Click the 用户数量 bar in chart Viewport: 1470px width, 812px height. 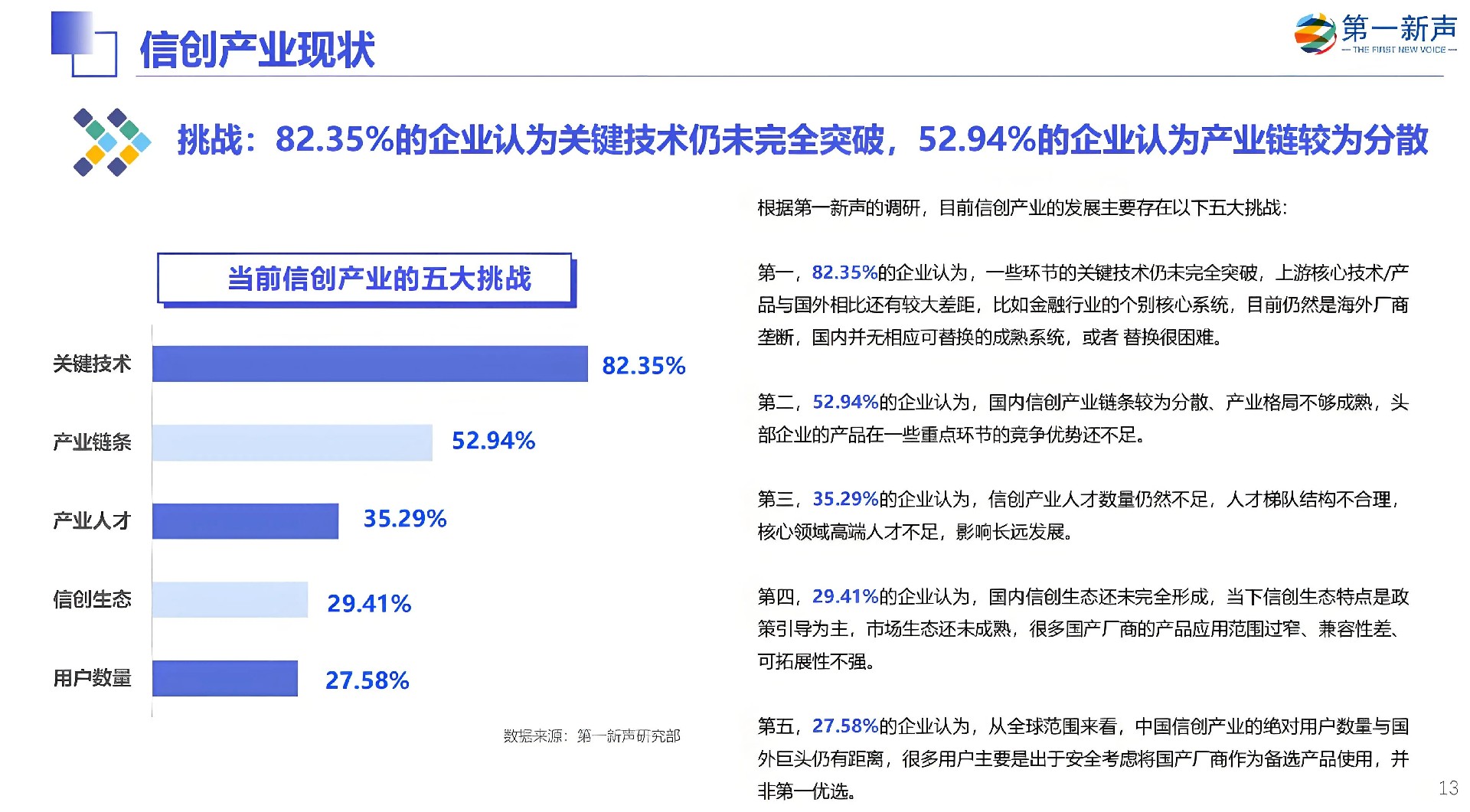point(224,678)
